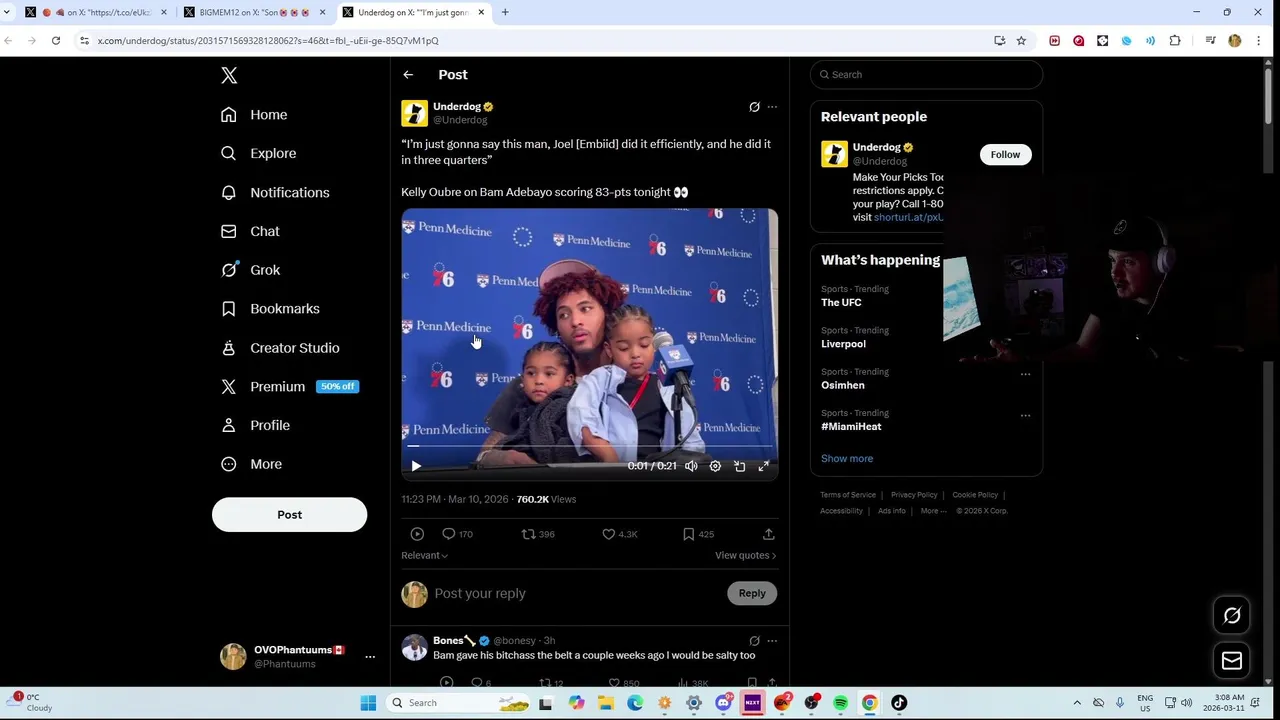The width and height of the screenshot is (1280, 720).
Task: Open floating Grok button
Action: (1232, 616)
